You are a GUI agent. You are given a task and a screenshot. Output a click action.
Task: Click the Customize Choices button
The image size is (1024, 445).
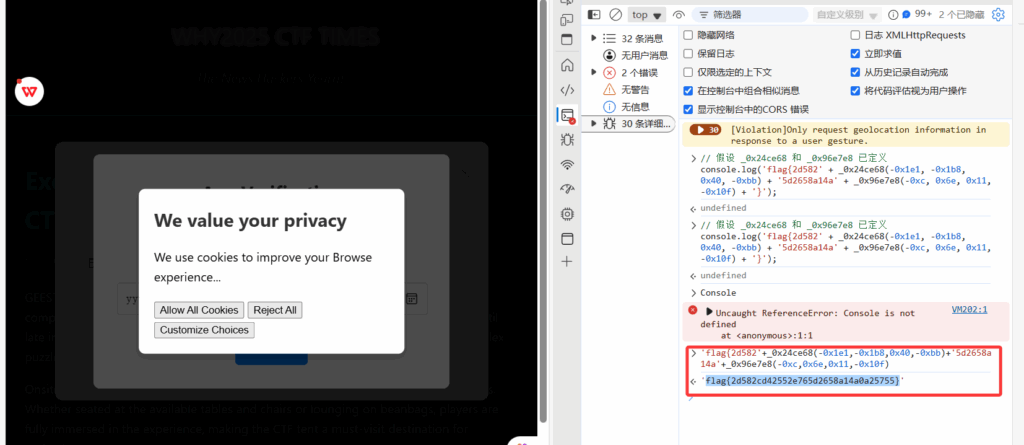(203, 330)
